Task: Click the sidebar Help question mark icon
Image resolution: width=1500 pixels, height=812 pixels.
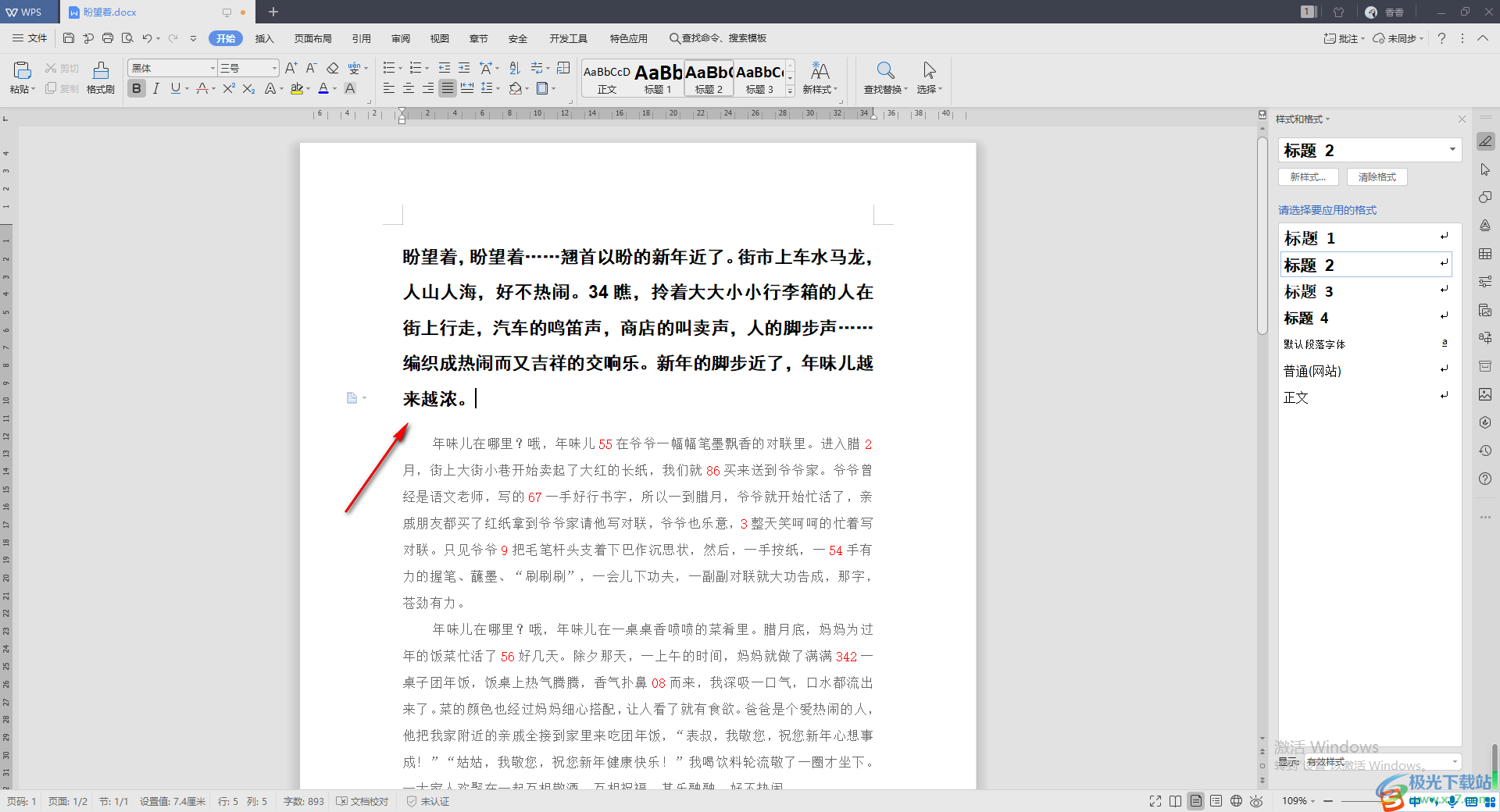Action: tap(1485, 479)
